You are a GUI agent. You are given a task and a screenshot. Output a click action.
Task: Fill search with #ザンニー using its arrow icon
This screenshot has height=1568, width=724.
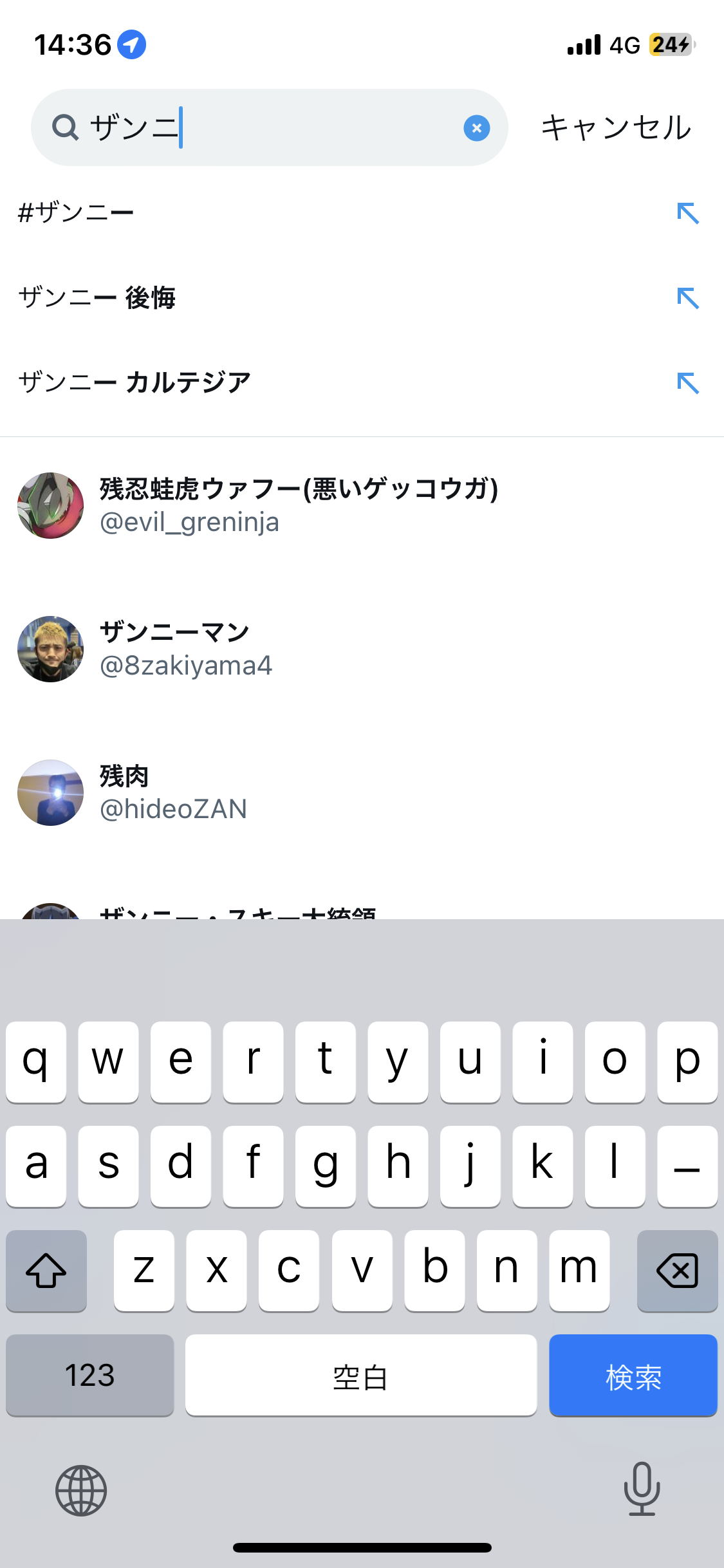(x=688, y=213)
